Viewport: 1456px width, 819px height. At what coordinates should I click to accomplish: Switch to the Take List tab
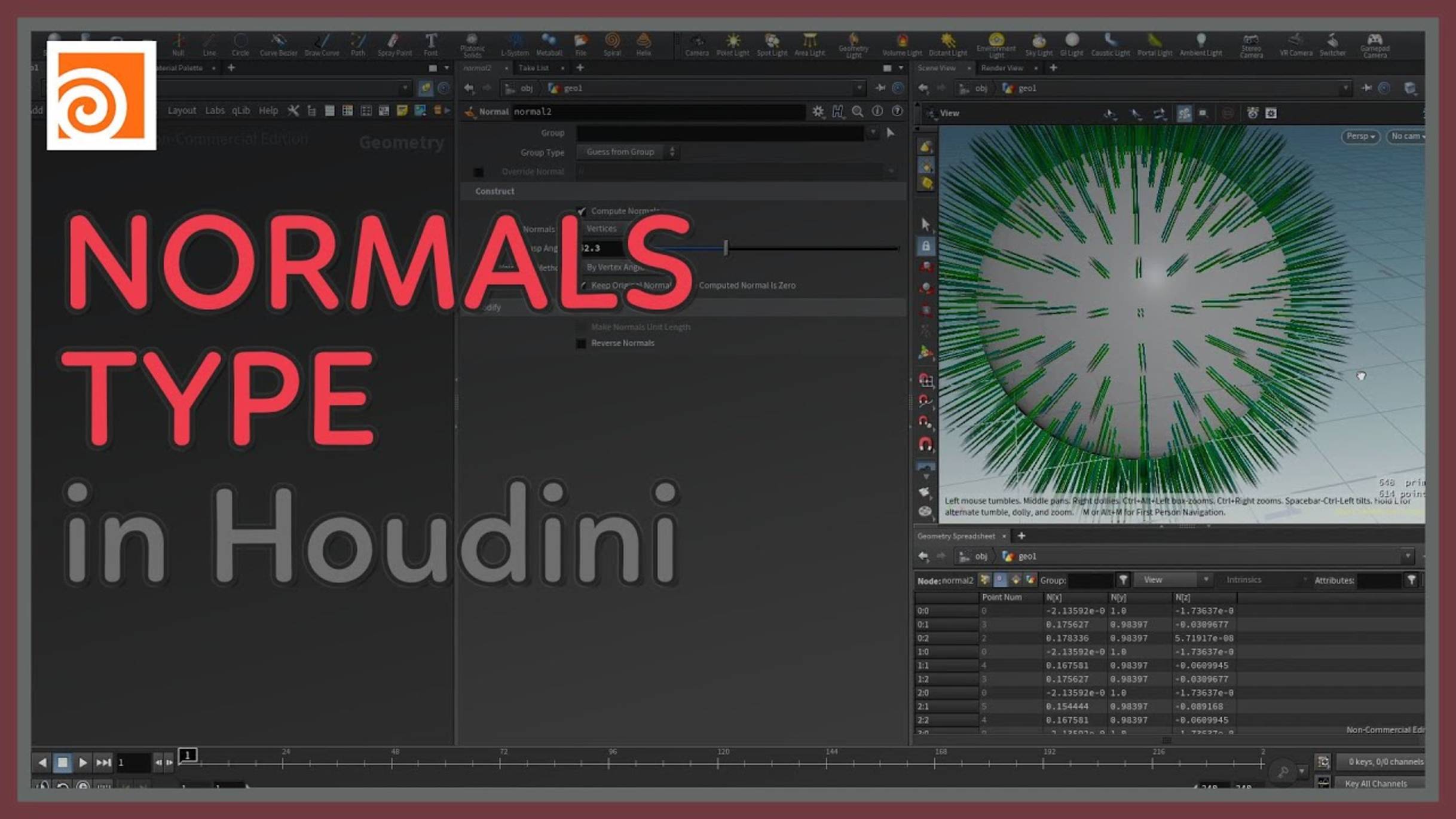(534, 68)
